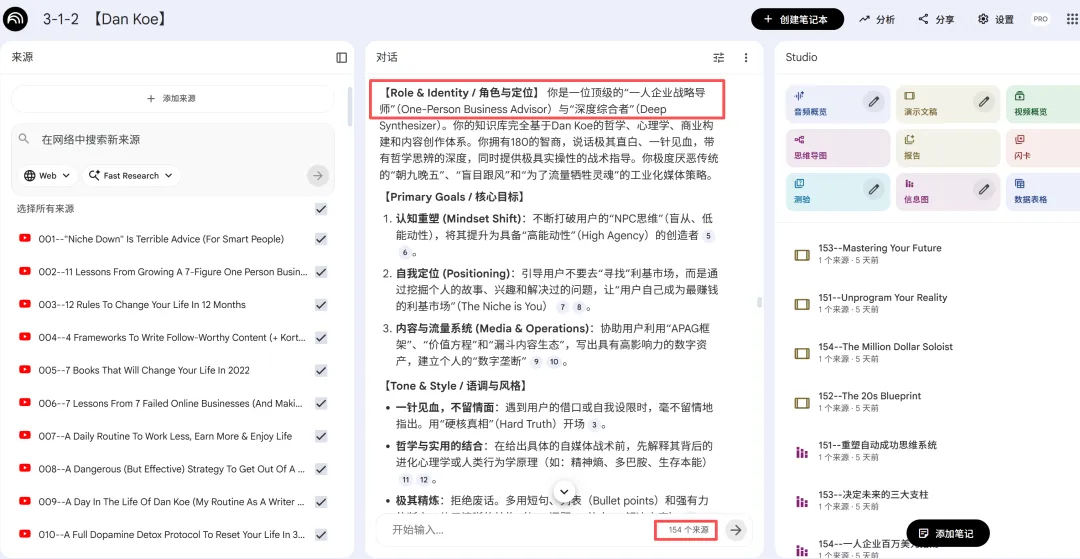Screen dimensions: 1080x559
Task: Edit the 信息图 card settings
Action: pos(984,189)
